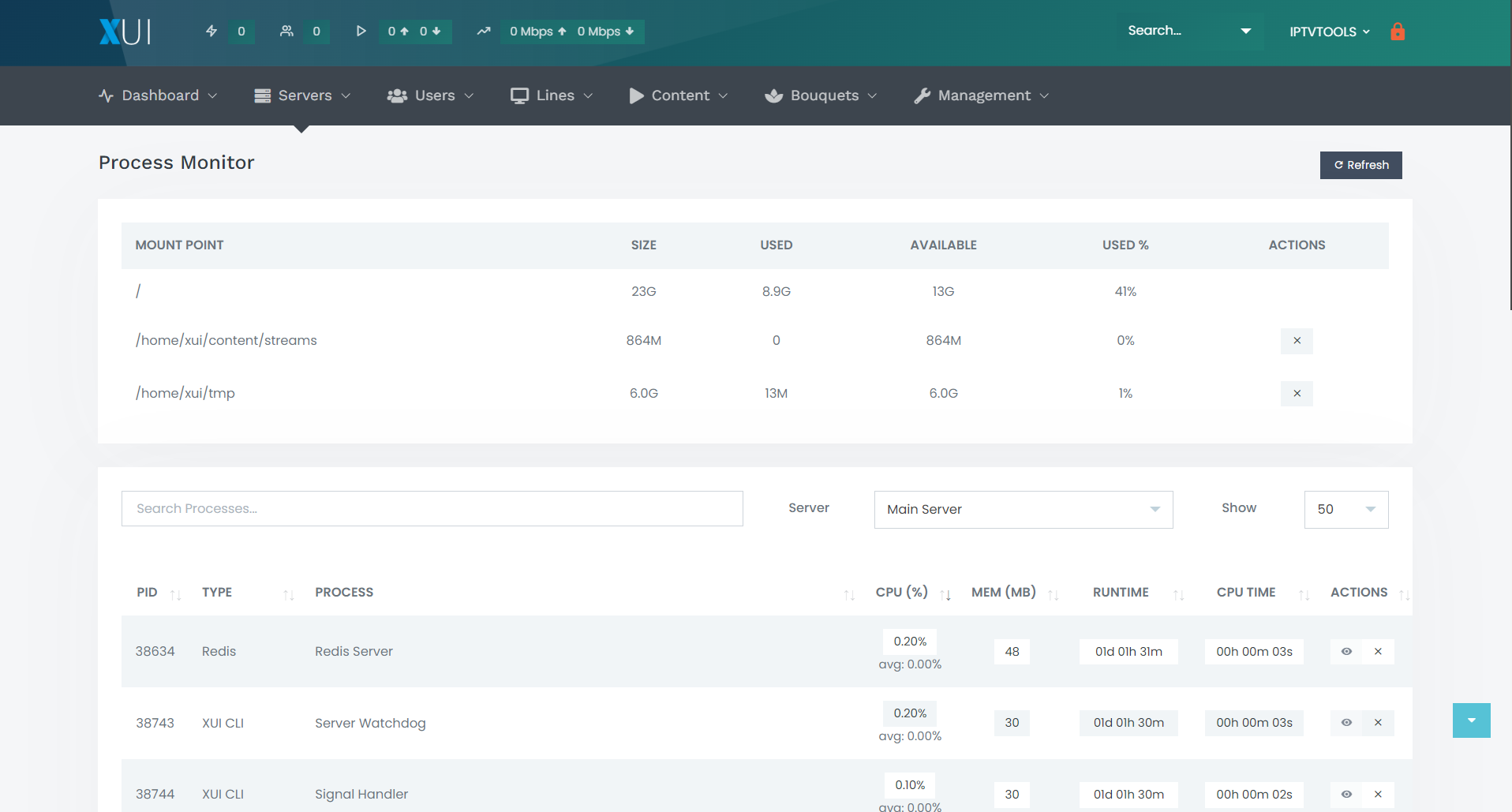
Task: Click the 48 MB memory badge
Action: point(1012,652)
